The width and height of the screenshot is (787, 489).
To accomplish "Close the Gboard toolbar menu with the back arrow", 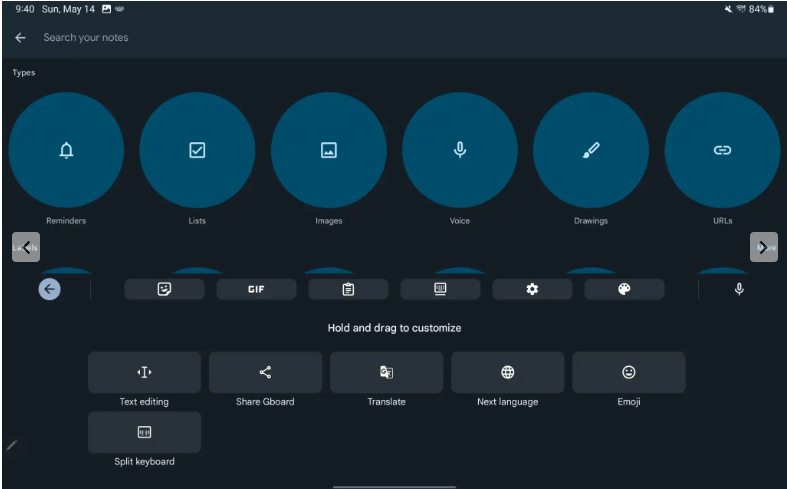I will click(50, 289).
